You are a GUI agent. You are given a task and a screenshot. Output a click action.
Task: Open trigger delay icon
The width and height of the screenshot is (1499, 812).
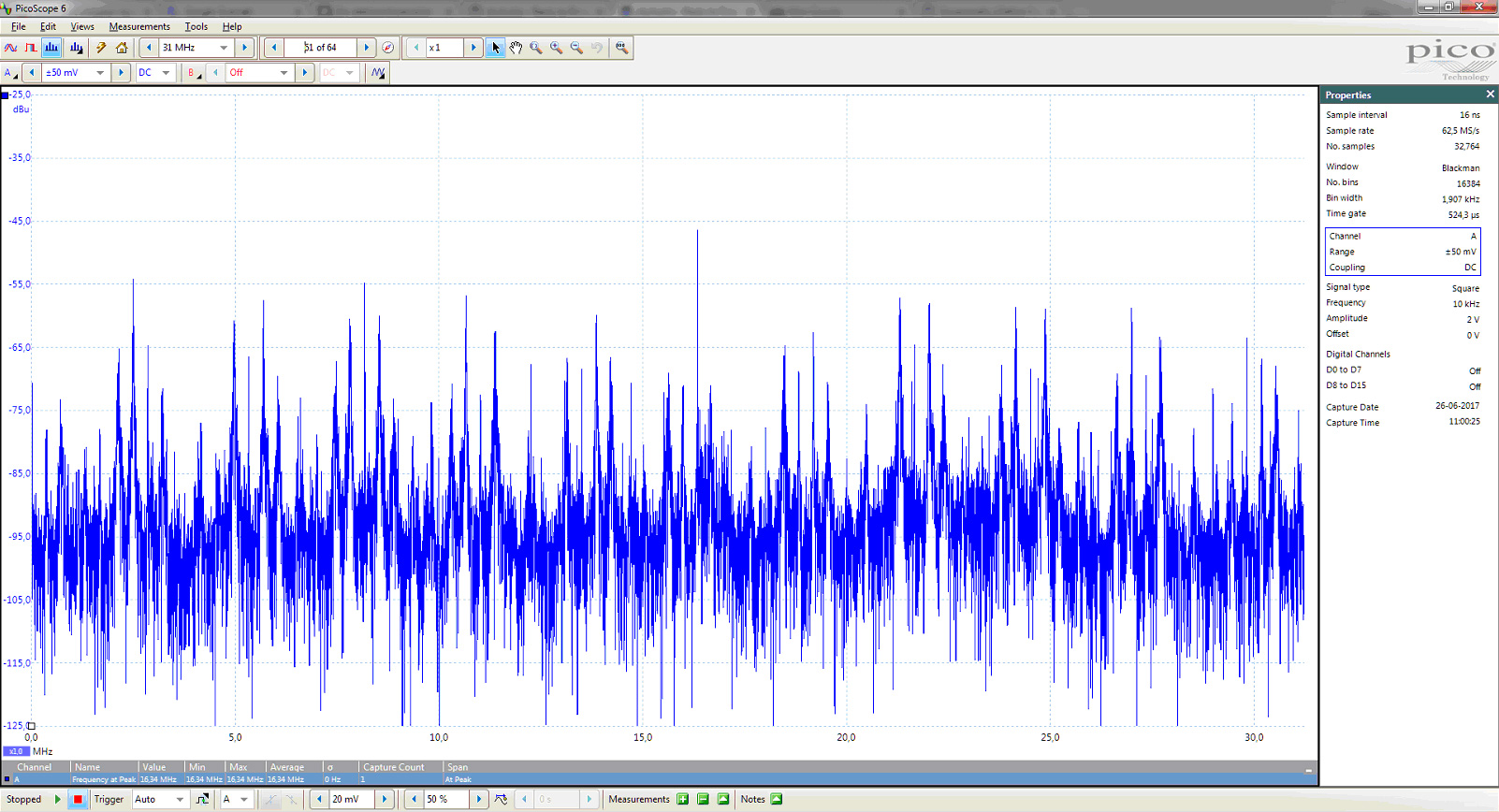tap(502, 800)
